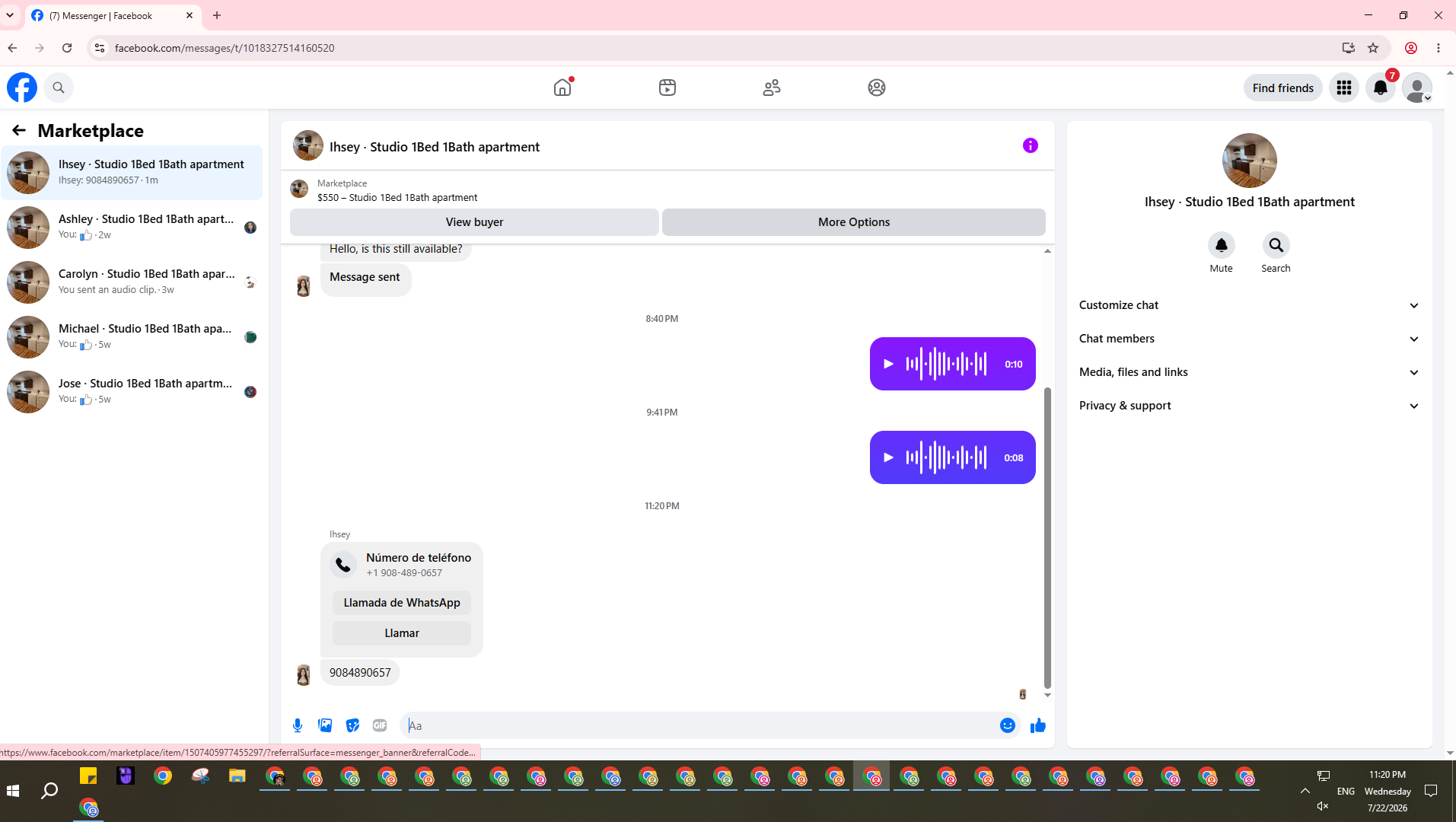Open the Facebook search icon
The height and width of the screenshot is (822, 1456).
pyautogui.click(x=59, y=88)
